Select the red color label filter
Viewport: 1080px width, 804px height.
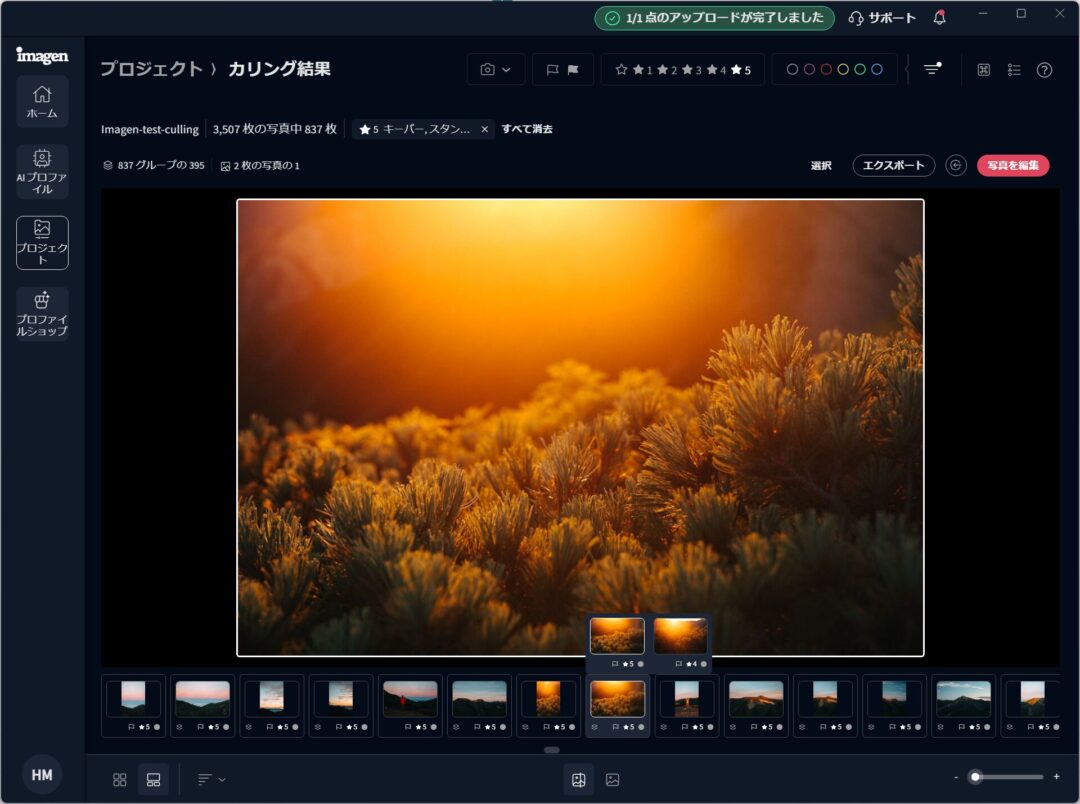826,70
